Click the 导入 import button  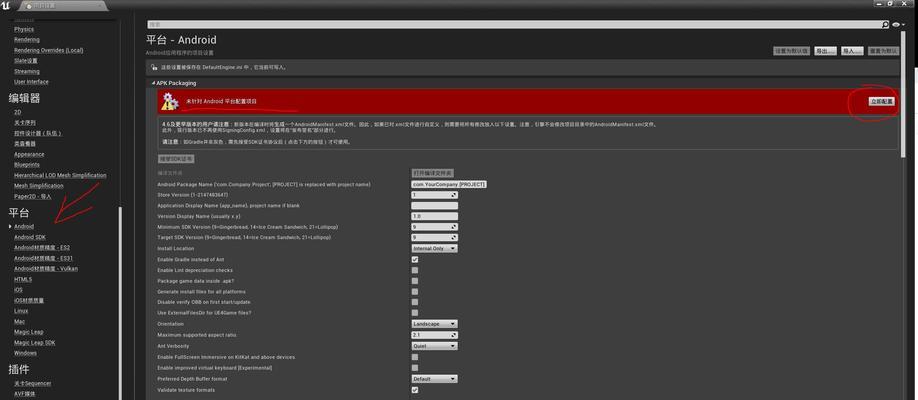pyautogui.click(x=852, y=51)
